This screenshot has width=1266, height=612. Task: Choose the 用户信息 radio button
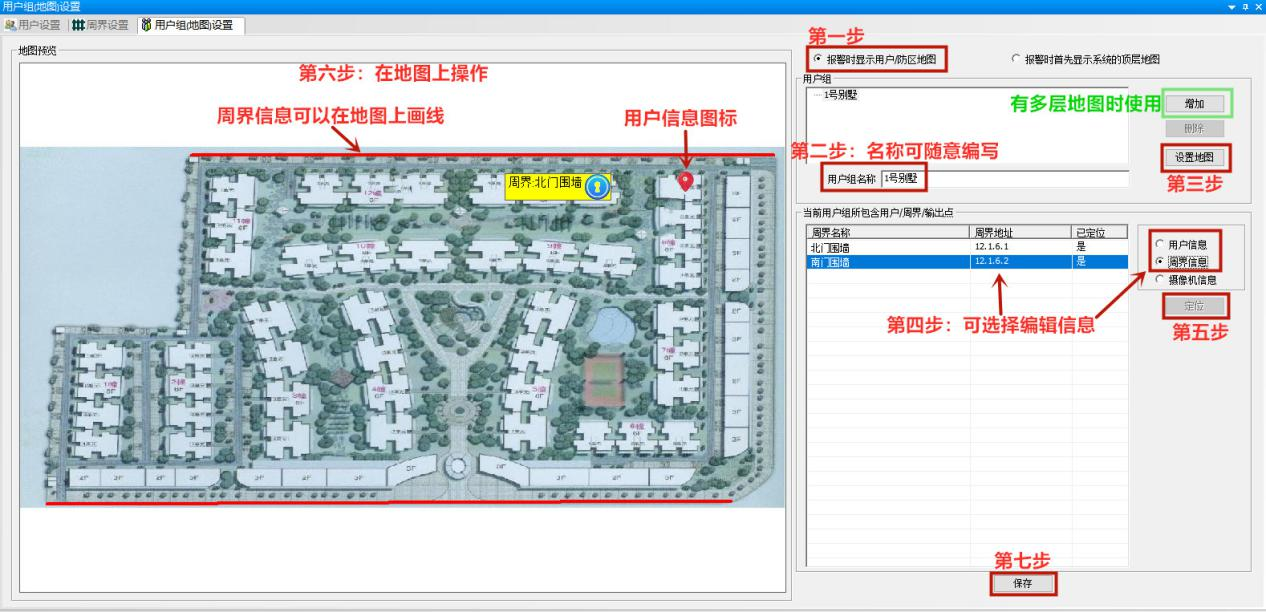tap(1160, 244)
